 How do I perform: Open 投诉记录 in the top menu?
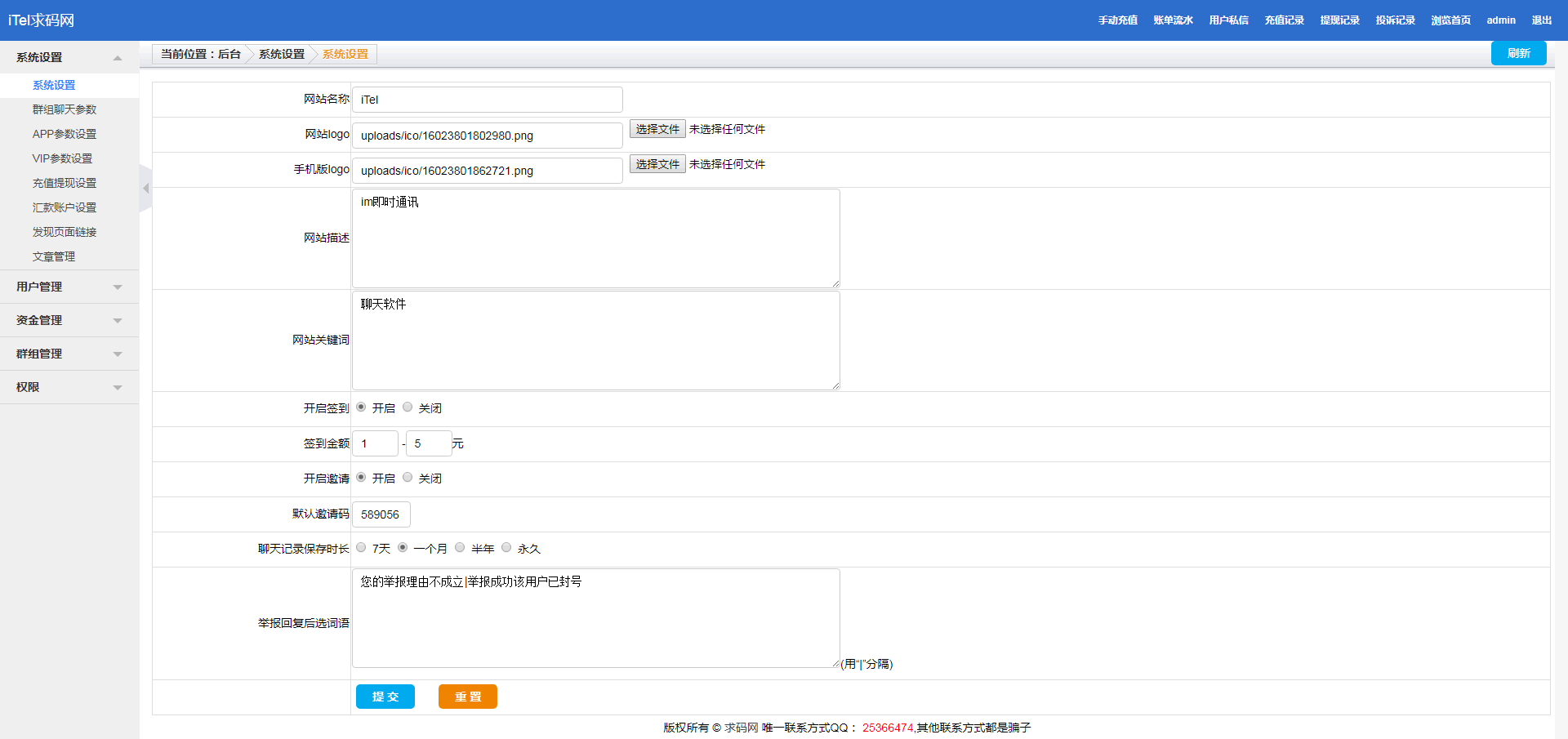click(x=1395, y=20)
